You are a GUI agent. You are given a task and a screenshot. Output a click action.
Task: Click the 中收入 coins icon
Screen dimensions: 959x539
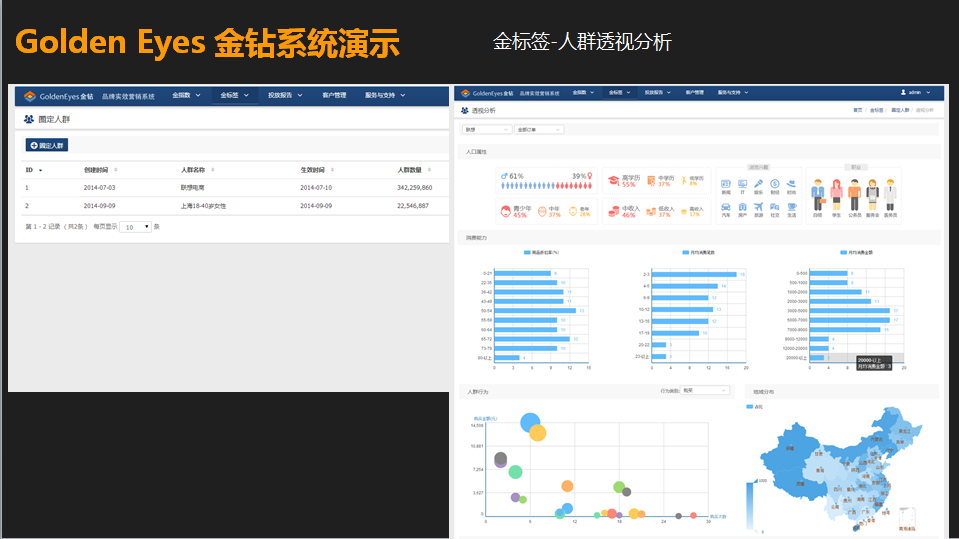(x=613, y=212)
